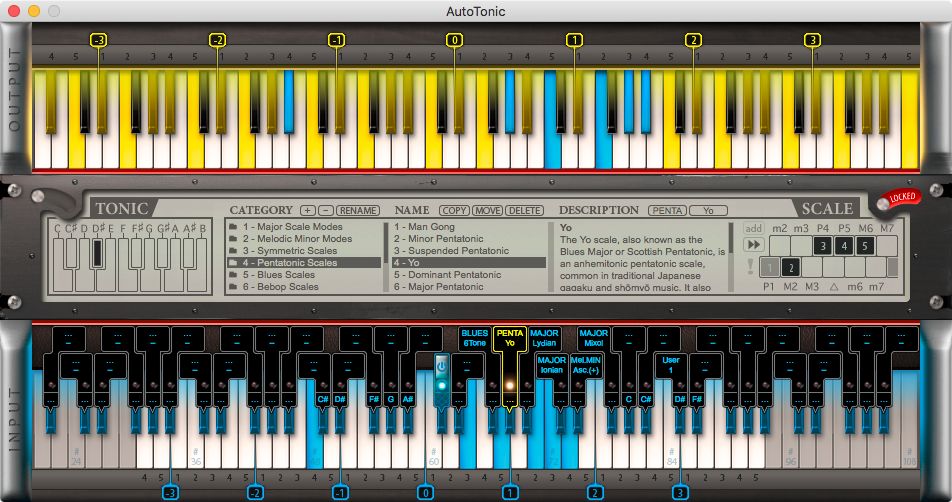The width and height of the screenshot is (952, 502).
Task: Select the Minor Pentatonic scale
Action: click(x=468, y=239)
